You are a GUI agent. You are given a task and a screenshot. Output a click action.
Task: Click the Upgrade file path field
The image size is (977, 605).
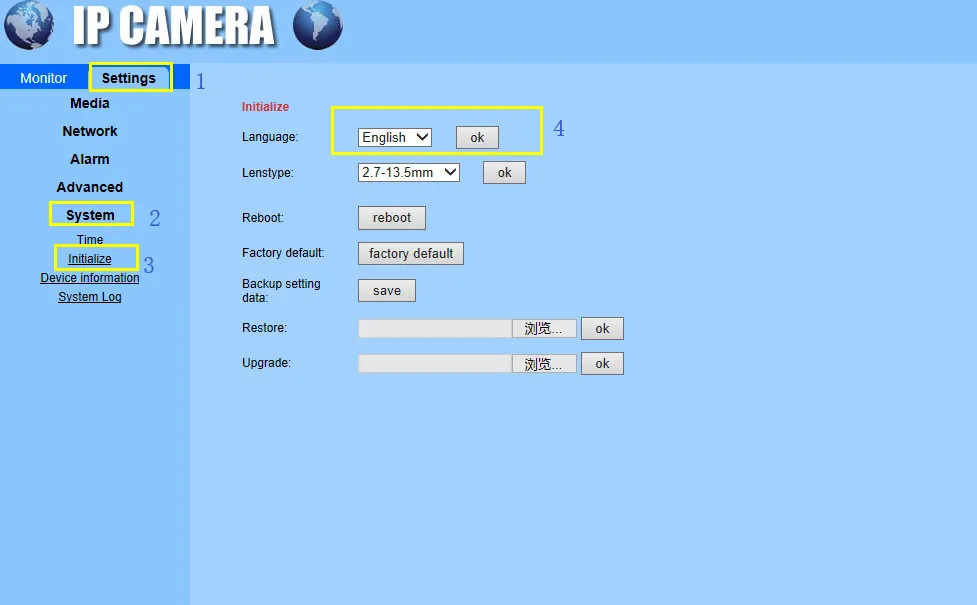[434, 363]
